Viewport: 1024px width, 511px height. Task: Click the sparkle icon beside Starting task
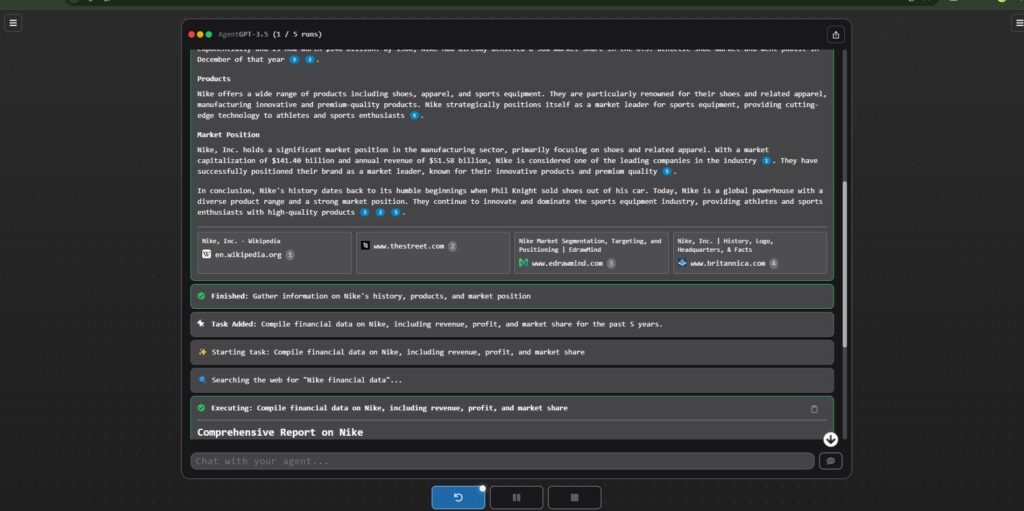click(202, 352)
